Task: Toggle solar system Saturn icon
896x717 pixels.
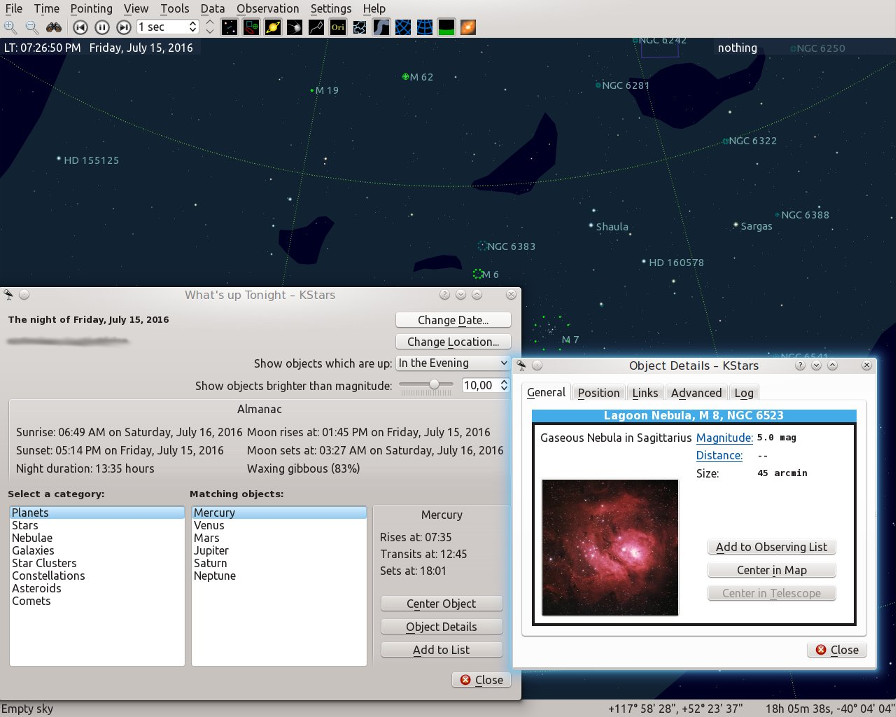Action: pyautogui.click(x=273, y=27)
